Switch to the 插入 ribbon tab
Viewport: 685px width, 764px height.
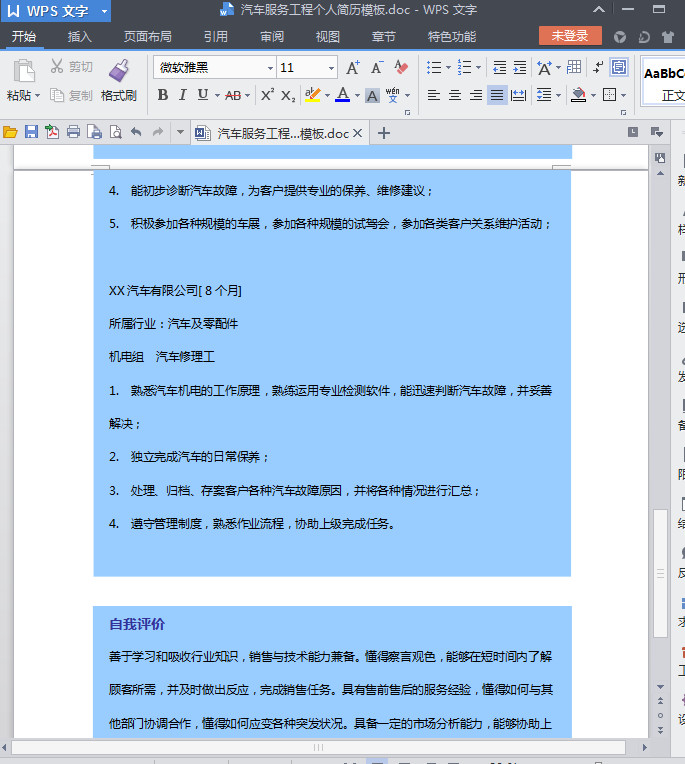tap(79, 37)
